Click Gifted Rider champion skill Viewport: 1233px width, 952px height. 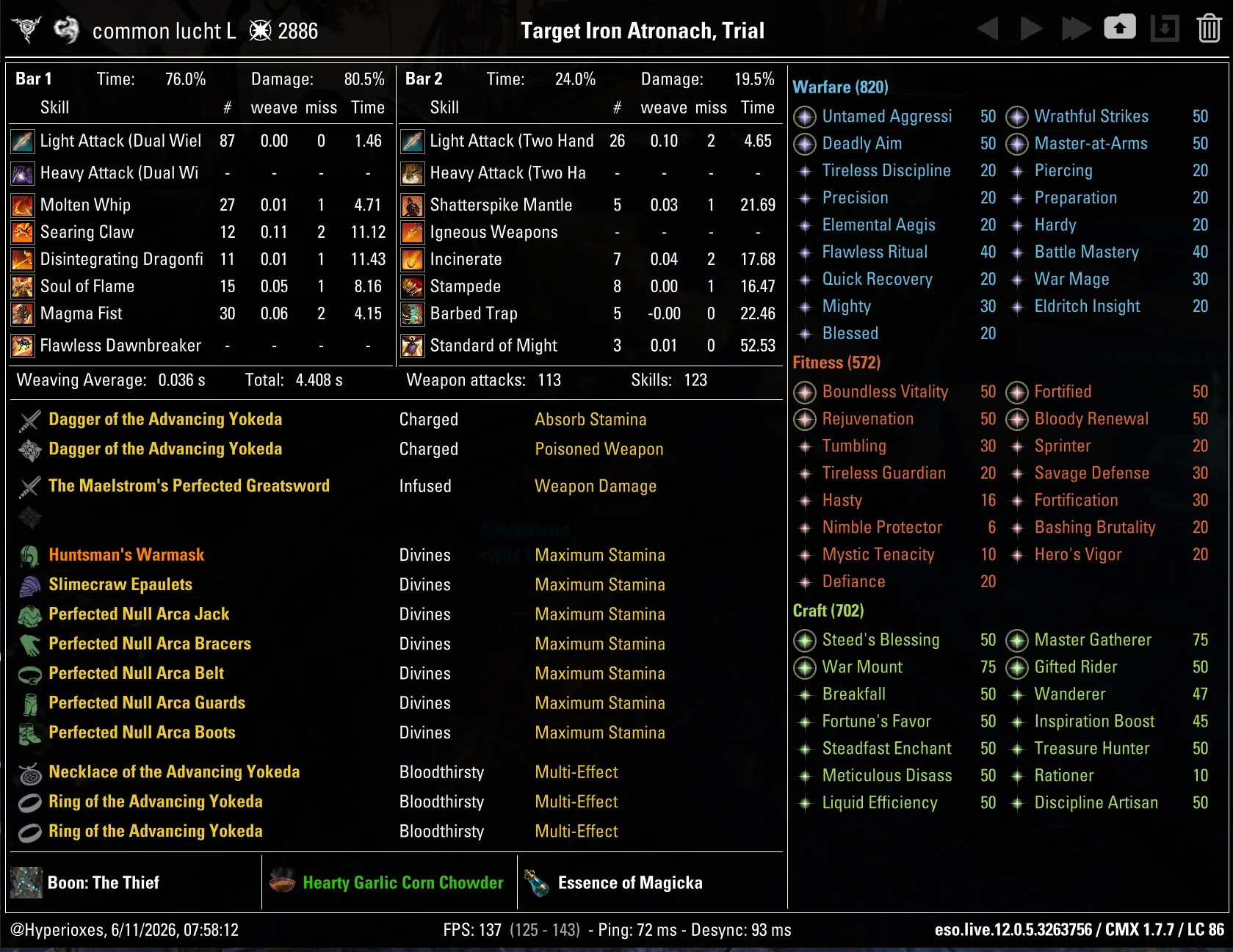[1076, 667]
